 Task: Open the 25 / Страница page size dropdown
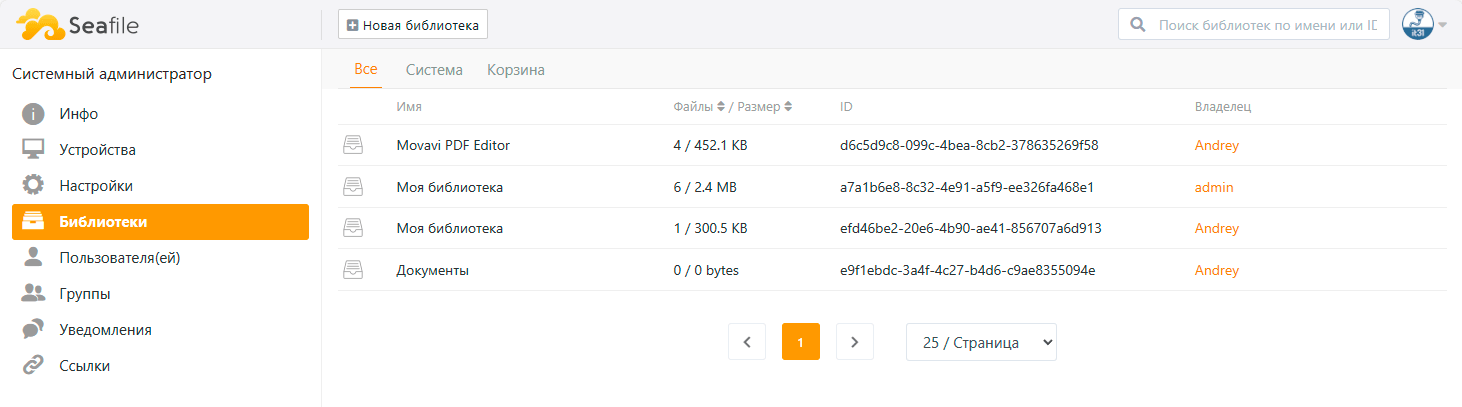click(x=981, y=342)
